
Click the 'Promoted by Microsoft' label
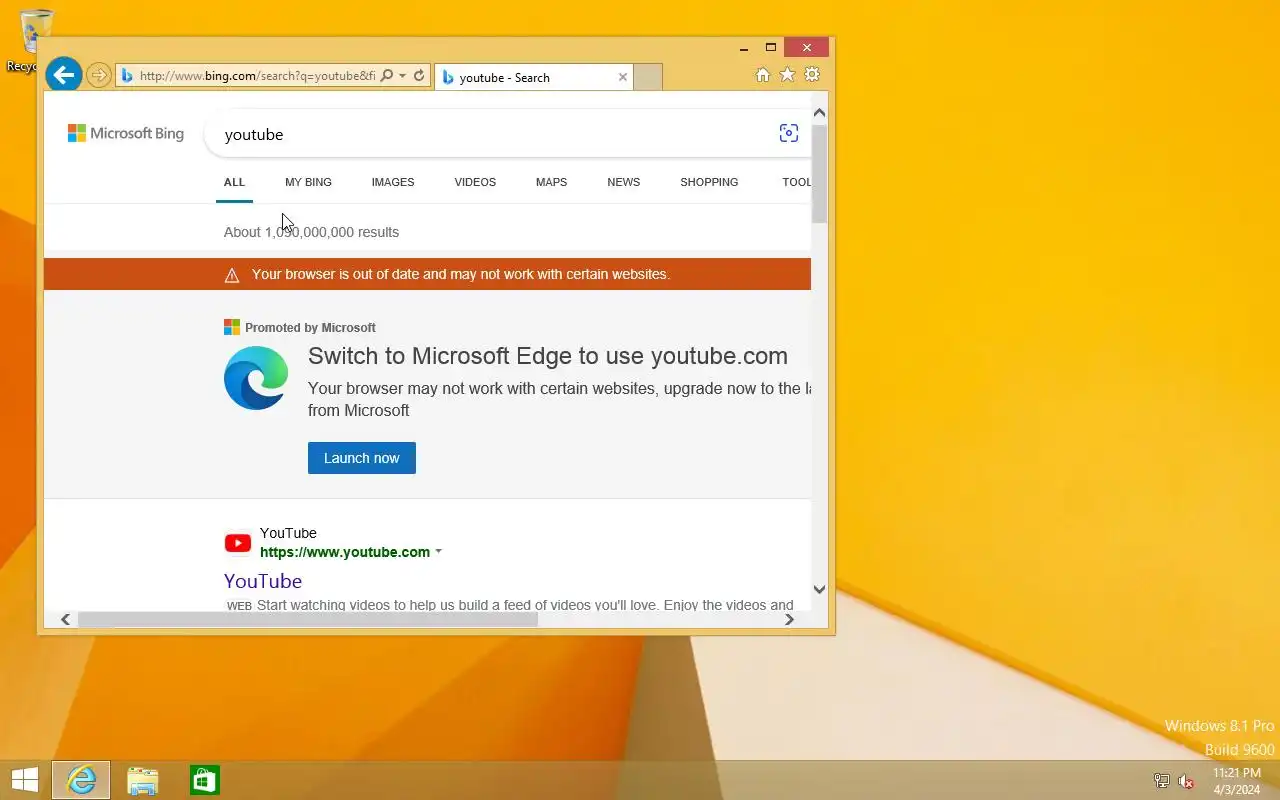(310, 327)
